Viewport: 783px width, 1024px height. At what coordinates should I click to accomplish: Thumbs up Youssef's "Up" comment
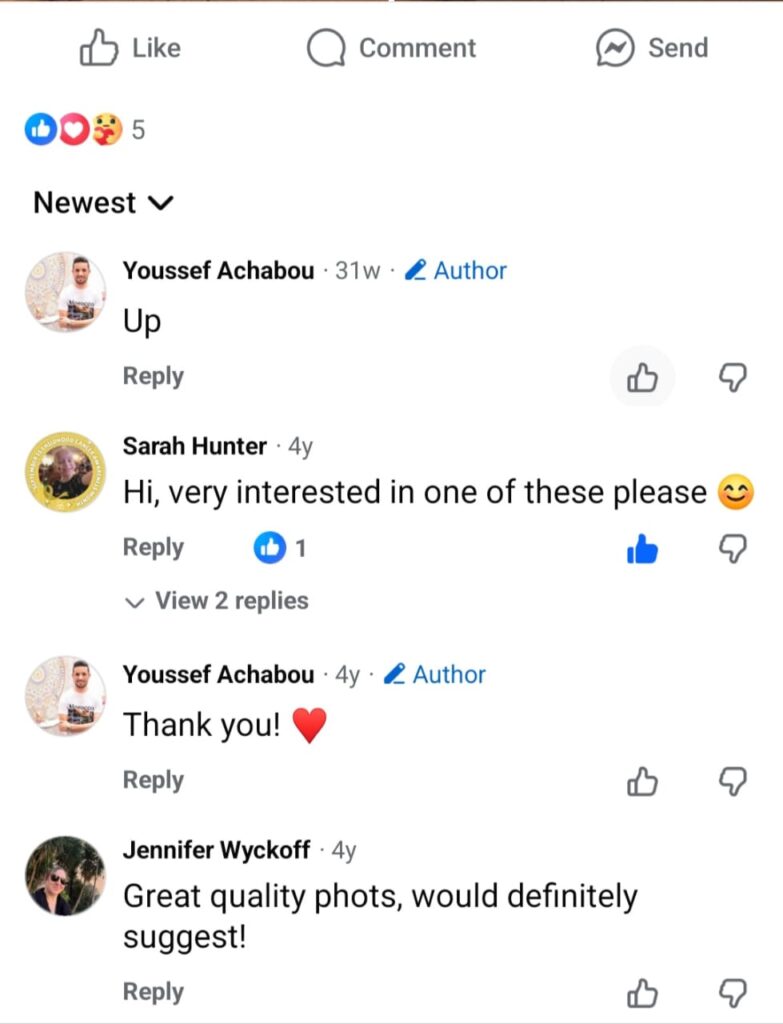click(642, 377)
